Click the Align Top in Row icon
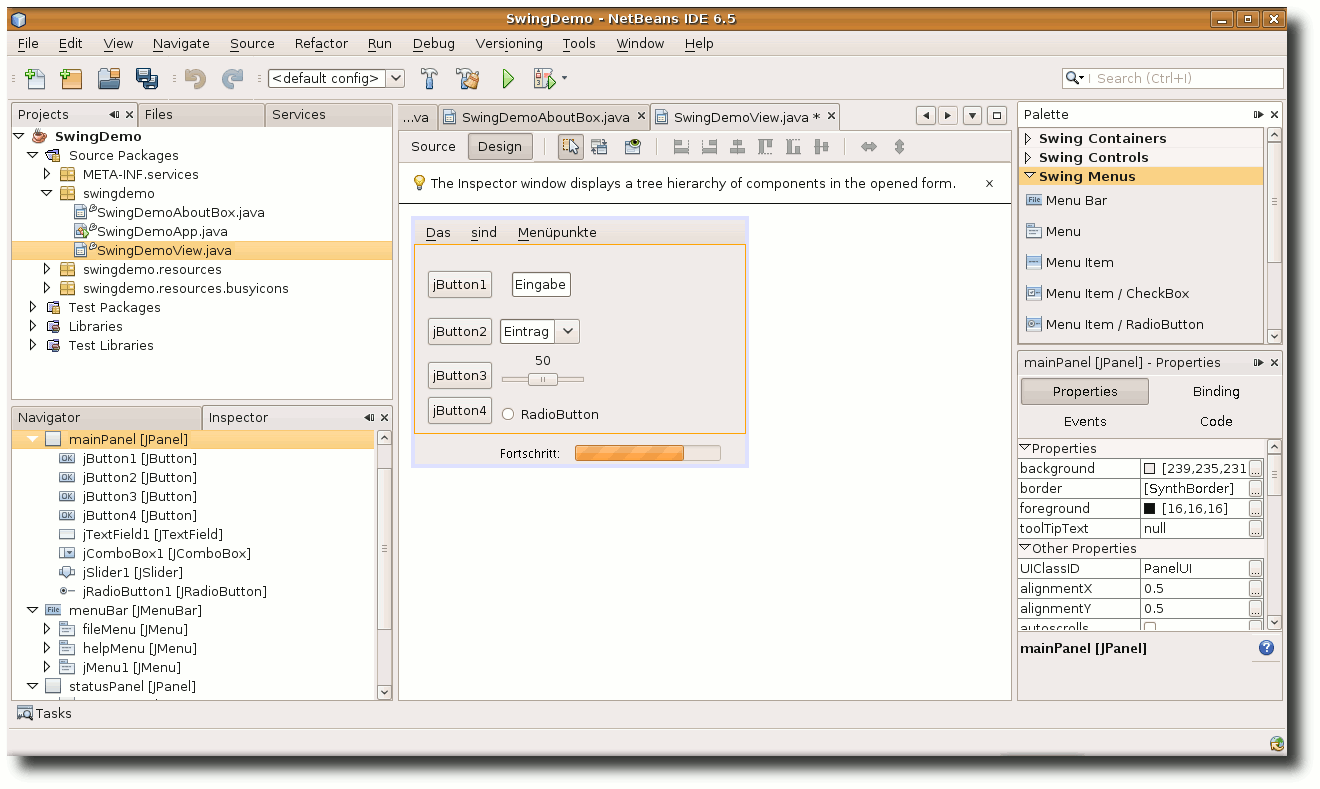The width and height of the screenshot is (1320, 789). (766, 147)
